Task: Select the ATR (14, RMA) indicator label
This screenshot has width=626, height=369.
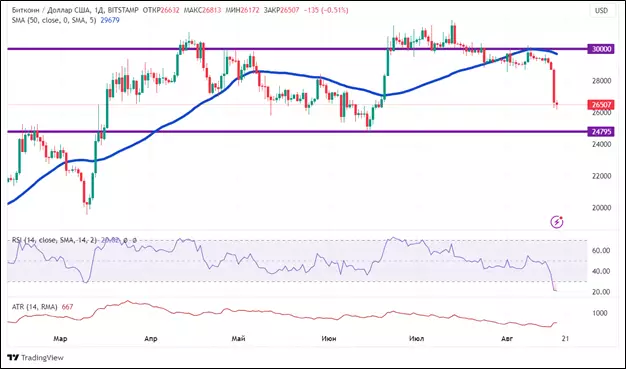Action: coord(36,307)
